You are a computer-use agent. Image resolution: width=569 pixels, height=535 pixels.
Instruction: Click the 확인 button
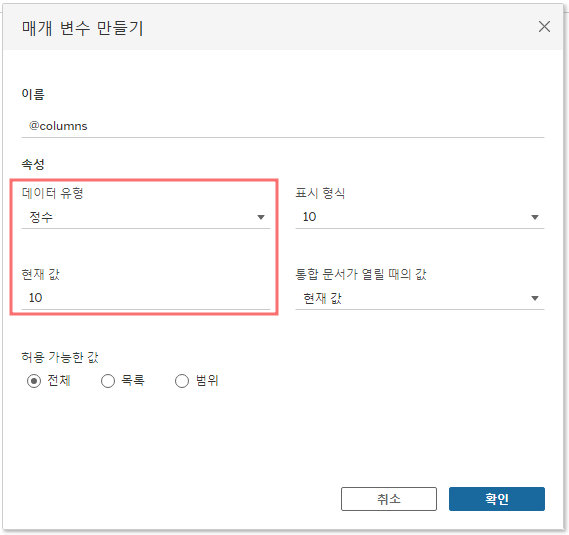497,499
